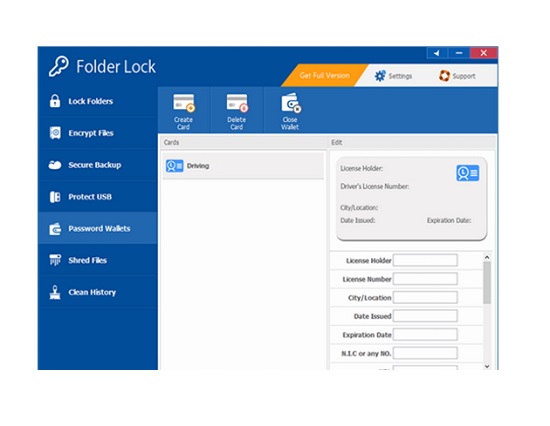Select the Encrypt Files safe icon
Viewport: 550px width, 426px height.
point(55,133)
